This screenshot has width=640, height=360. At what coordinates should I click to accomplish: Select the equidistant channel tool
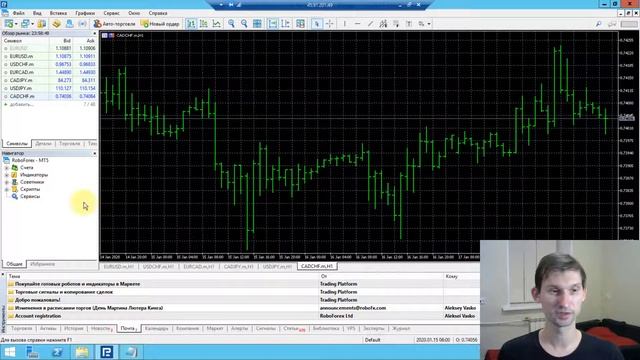[383, 24]
